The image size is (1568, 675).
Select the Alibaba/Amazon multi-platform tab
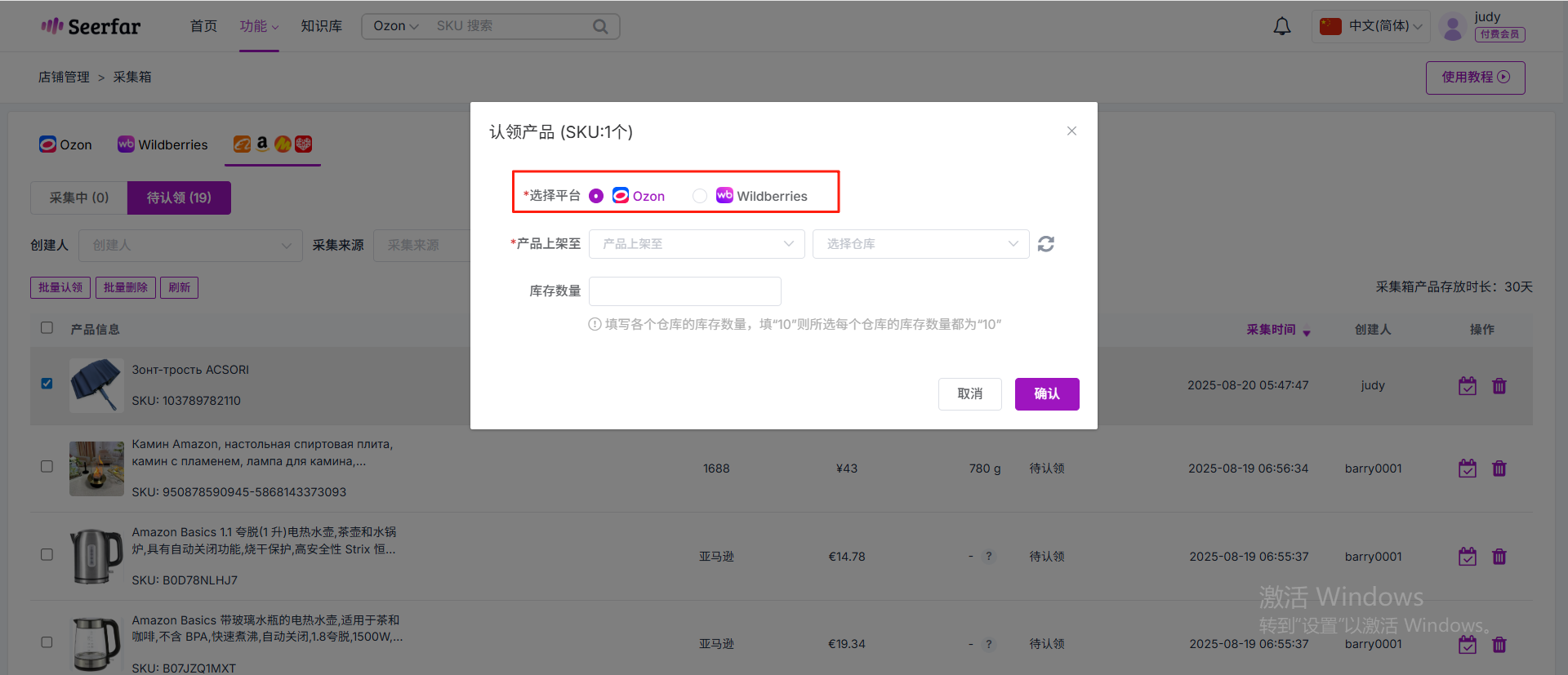pos(273,144)
